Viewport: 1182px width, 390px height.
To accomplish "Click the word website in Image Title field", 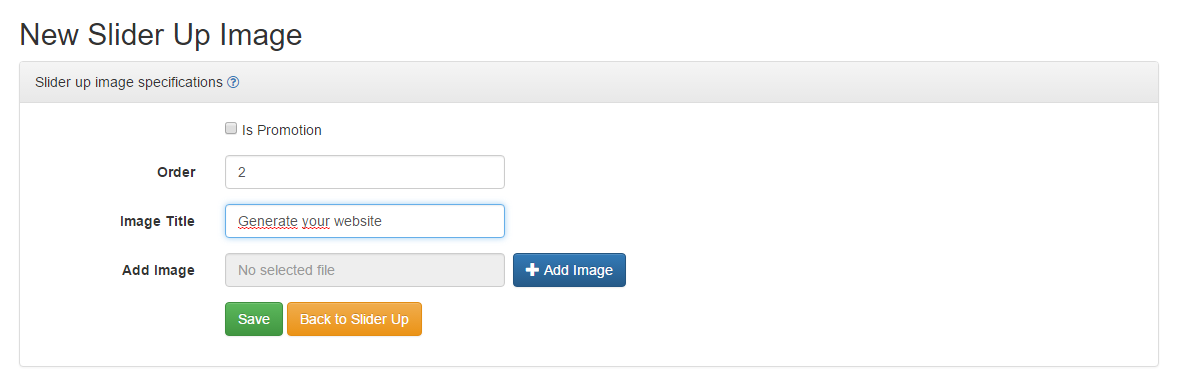I will pos(357,222).
